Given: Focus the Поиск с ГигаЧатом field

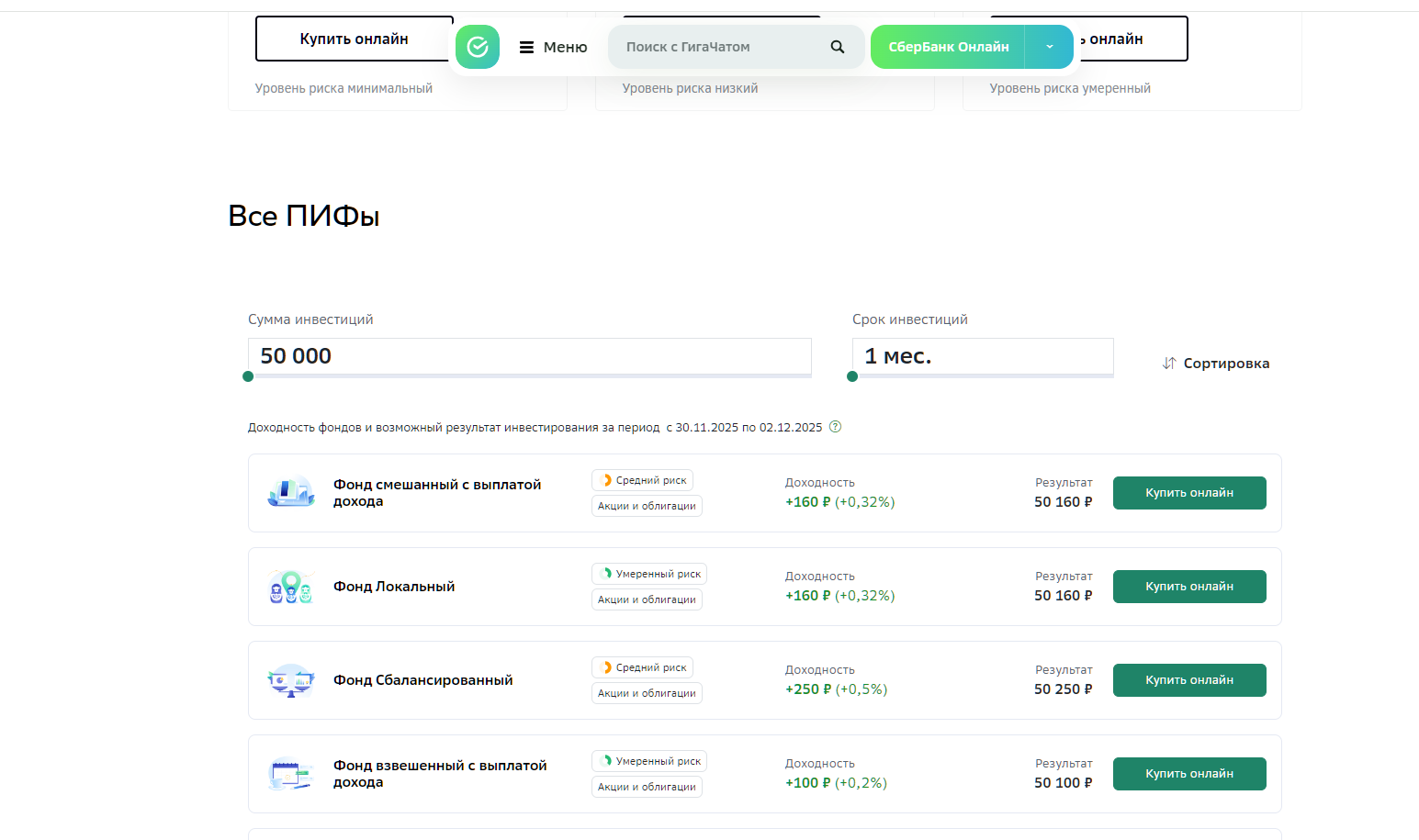Looking at the screenshot, I should pyautogui.click(x=716, y=47).
